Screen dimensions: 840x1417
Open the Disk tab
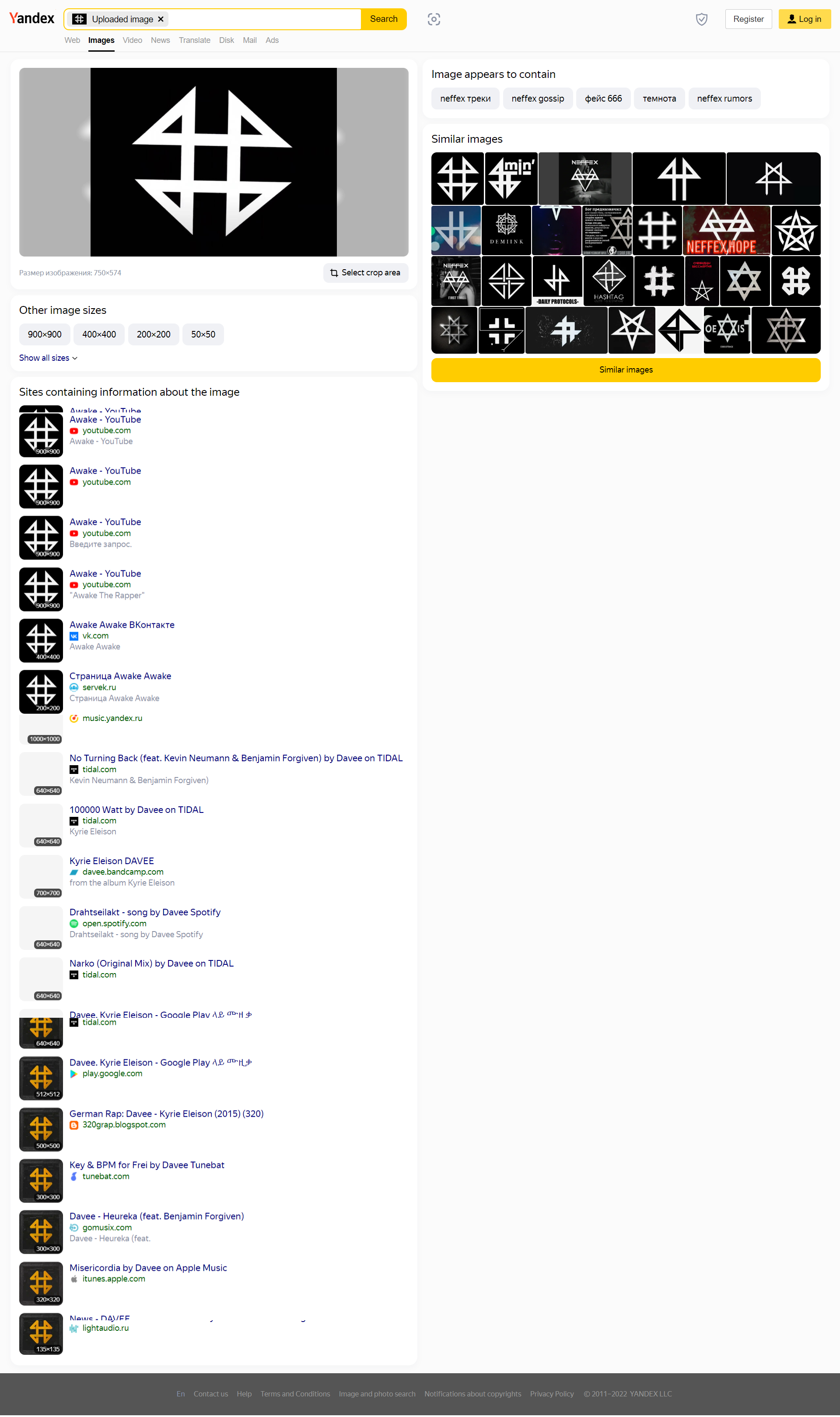227,40
